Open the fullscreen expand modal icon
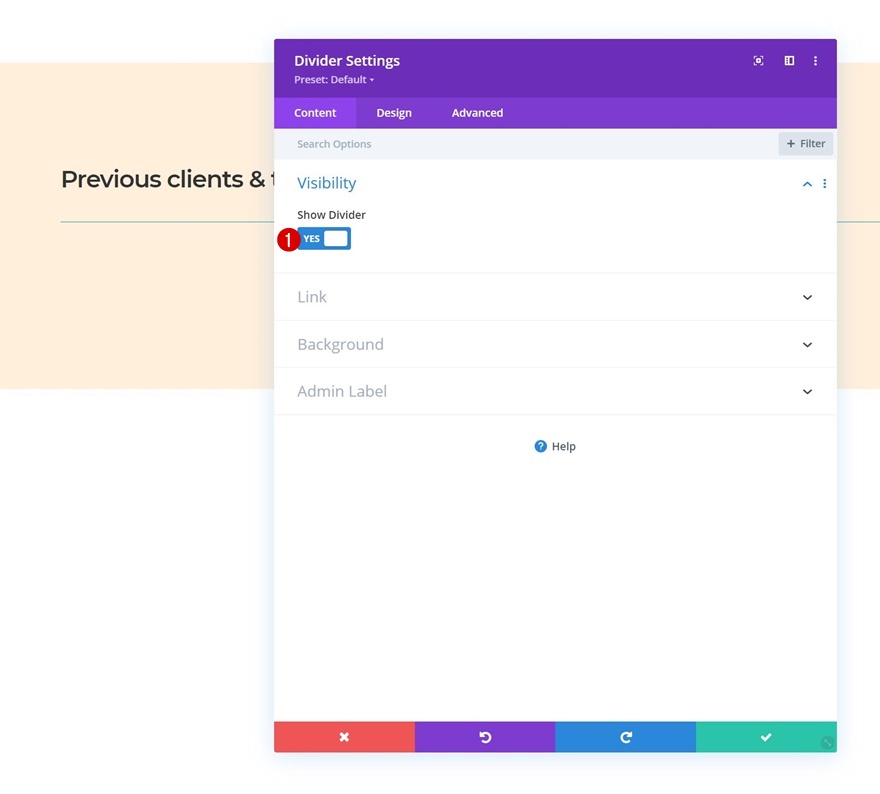 coord(758,61)
